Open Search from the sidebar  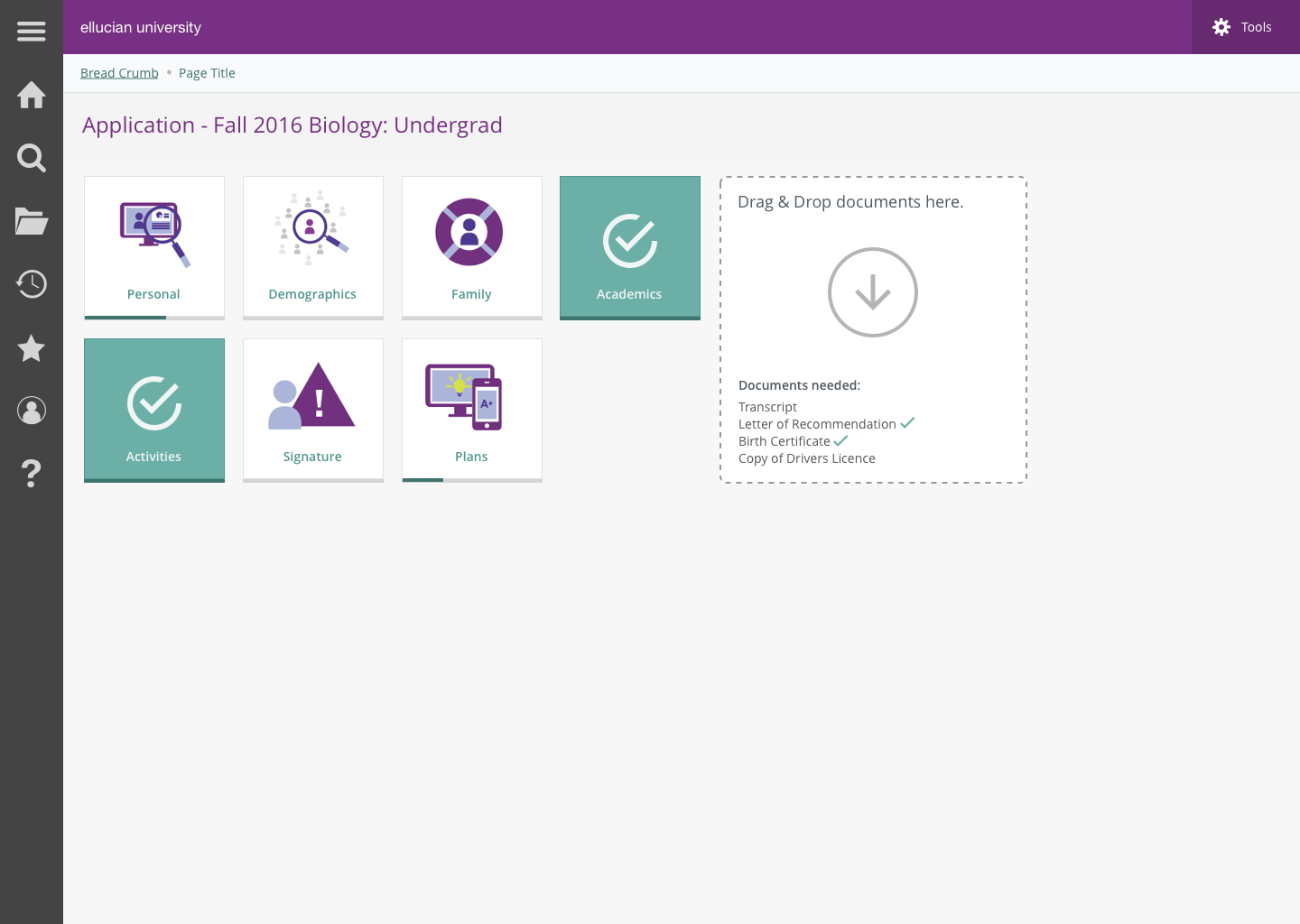pyautogui.click(x=31, y=158)
